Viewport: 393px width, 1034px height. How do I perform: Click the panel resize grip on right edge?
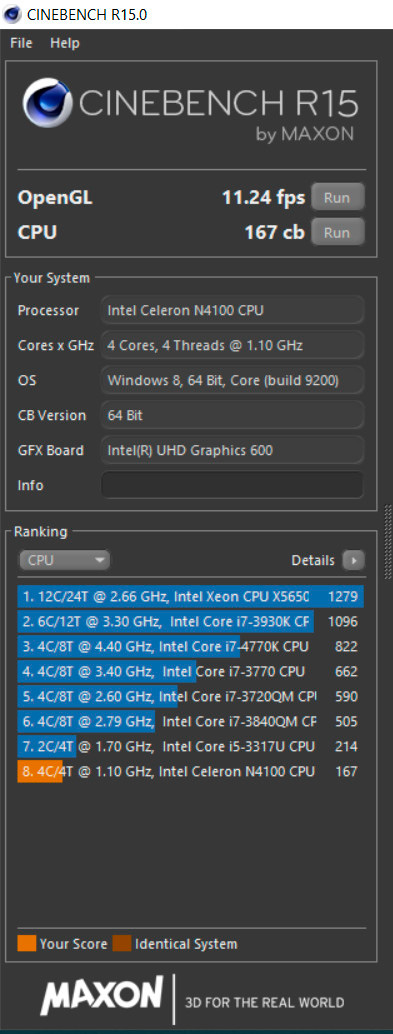click(388, 531)
